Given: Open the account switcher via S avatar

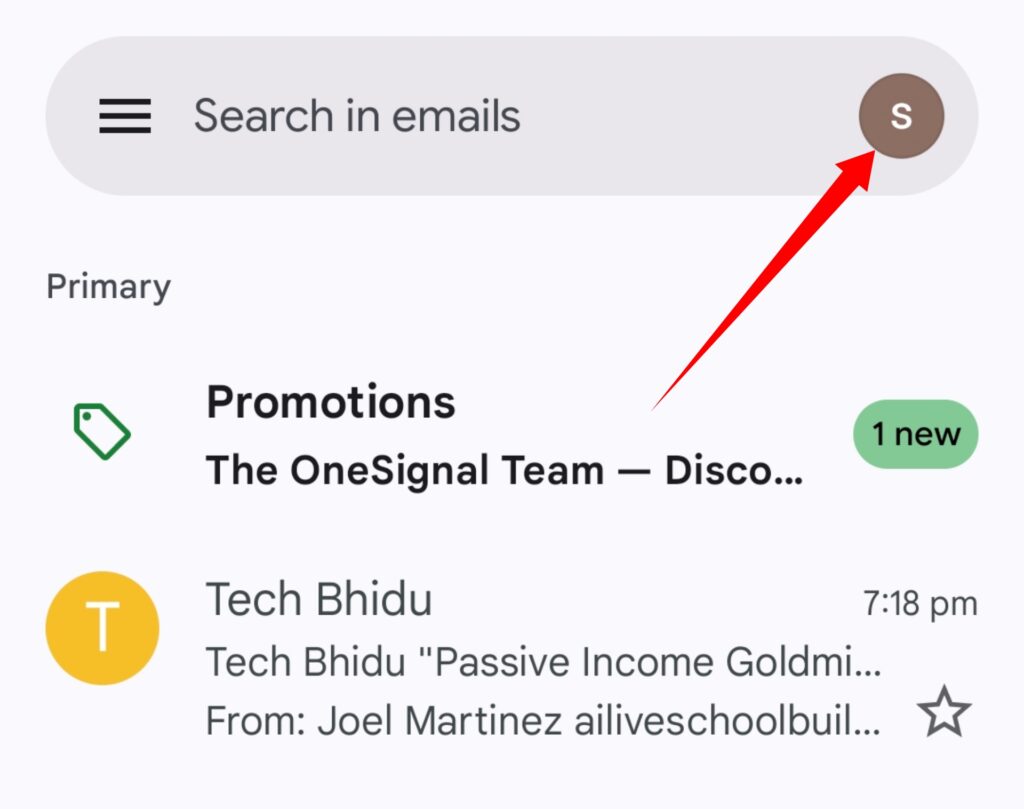Looking at the screenshot, I should point(901,116).
